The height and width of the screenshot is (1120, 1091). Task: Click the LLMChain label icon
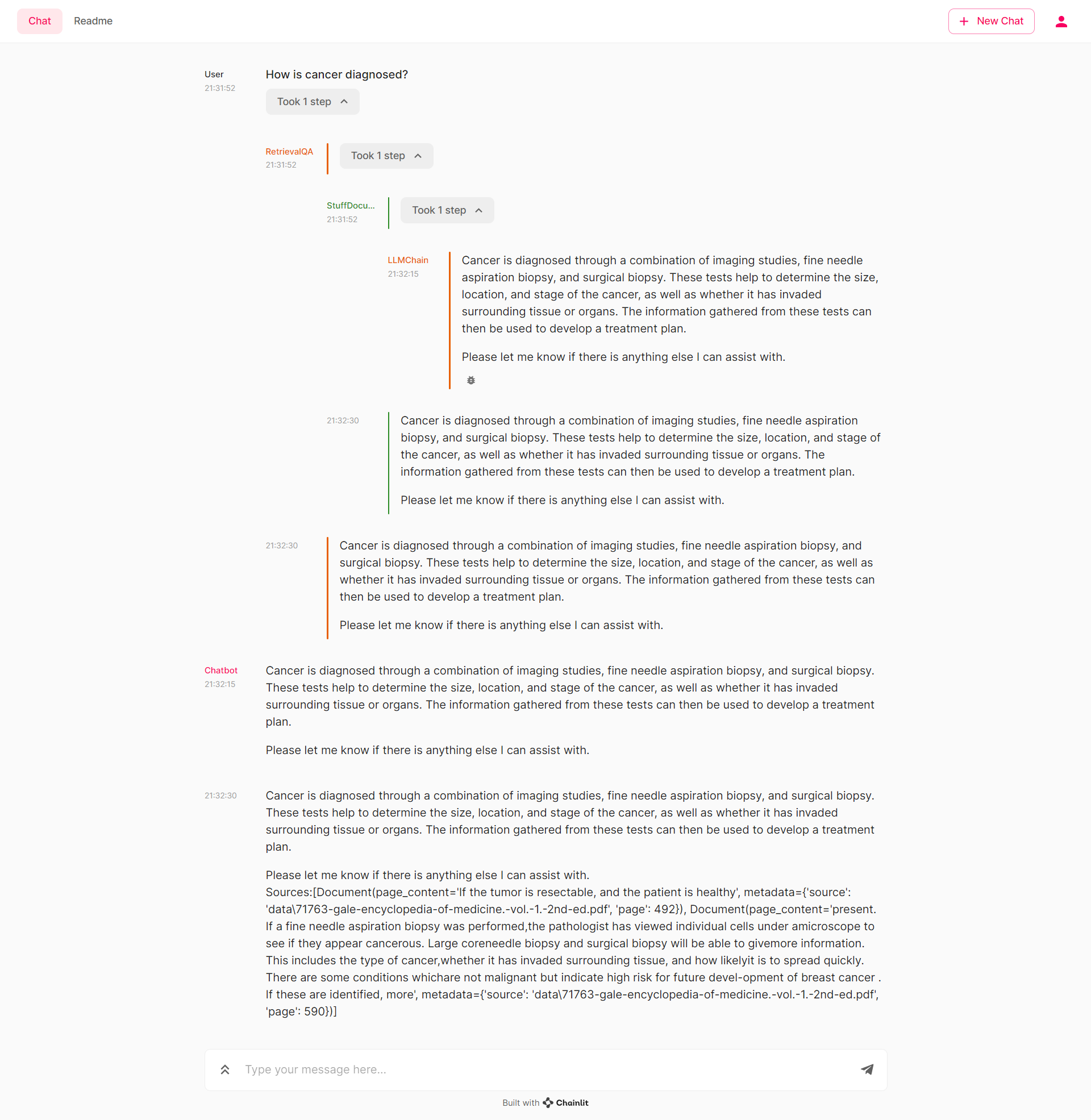[x=409, y=260]
